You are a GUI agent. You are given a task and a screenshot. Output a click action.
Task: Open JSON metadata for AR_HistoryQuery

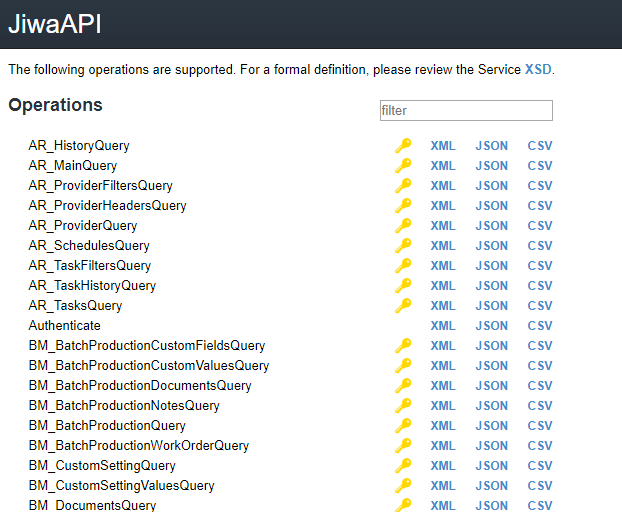tap(491, 146)
